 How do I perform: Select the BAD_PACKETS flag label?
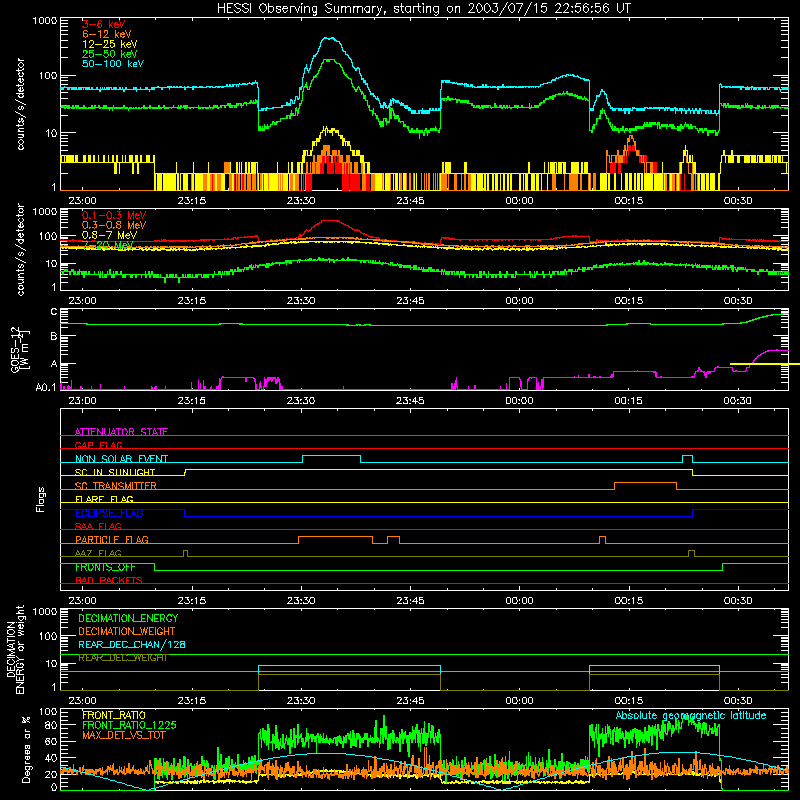pos(109,580)
